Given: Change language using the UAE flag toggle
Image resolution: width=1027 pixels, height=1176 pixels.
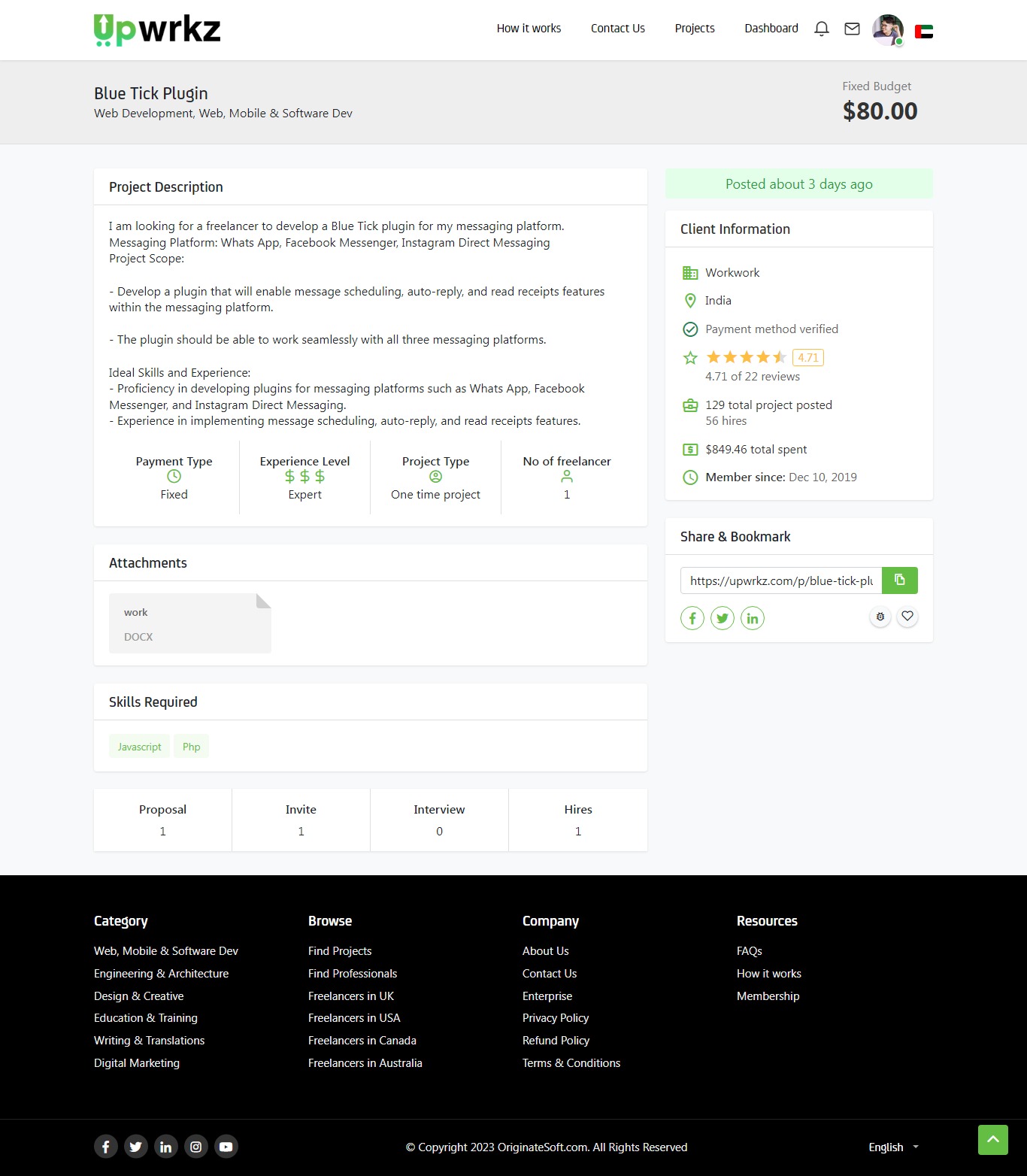Looking at the screenshot, I should (923, 30).
